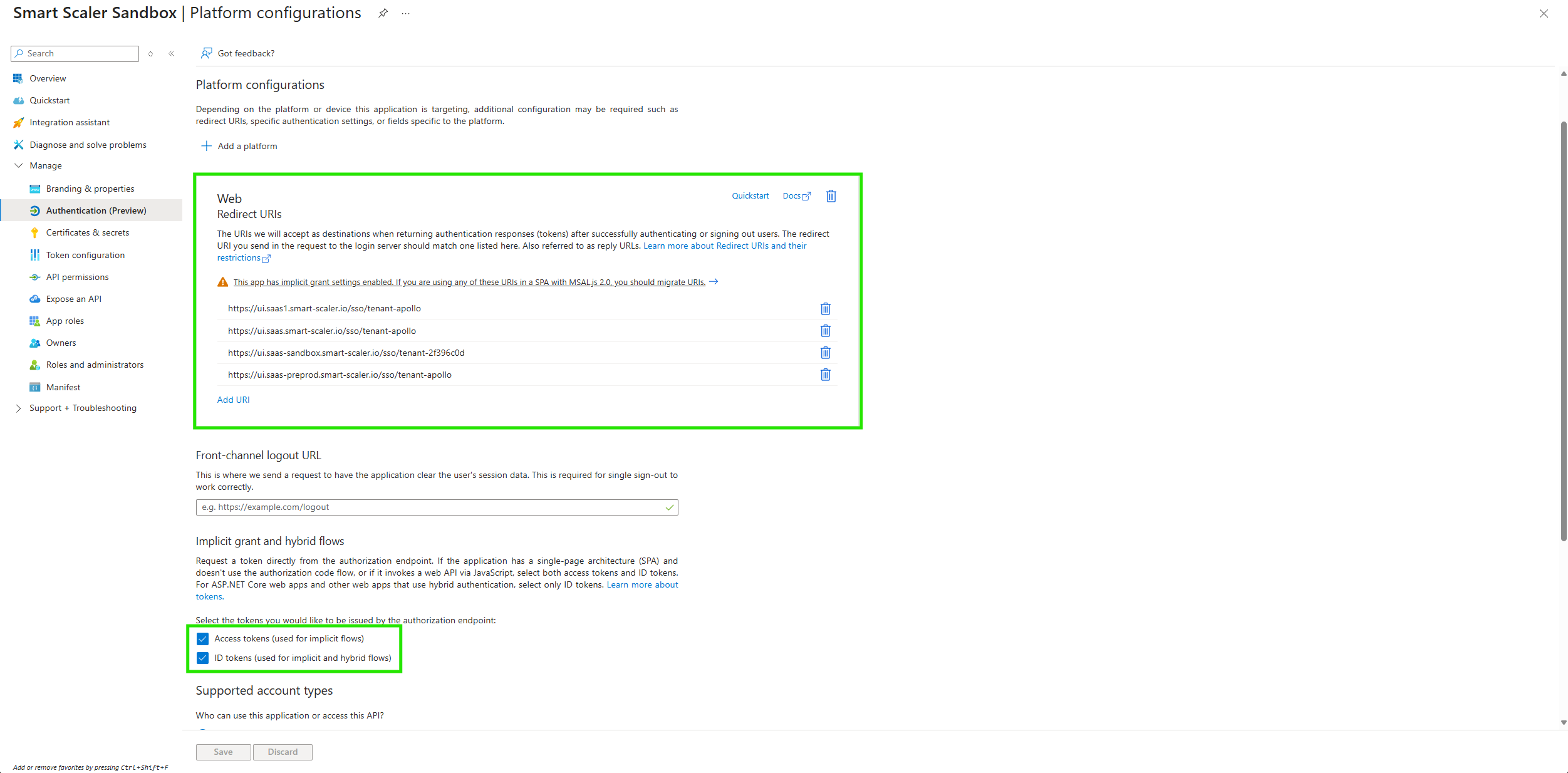Open the ellipsis more options menu
1568x773 pixels.
pyautogui.click(x=406, y=13)
